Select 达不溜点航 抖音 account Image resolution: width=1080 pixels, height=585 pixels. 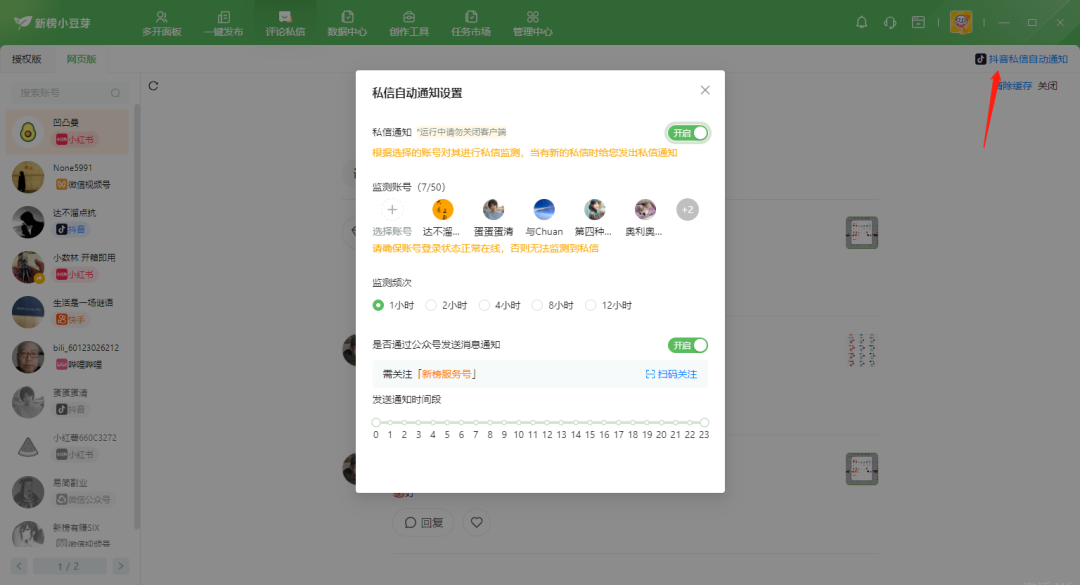click(x=68, y=222)
